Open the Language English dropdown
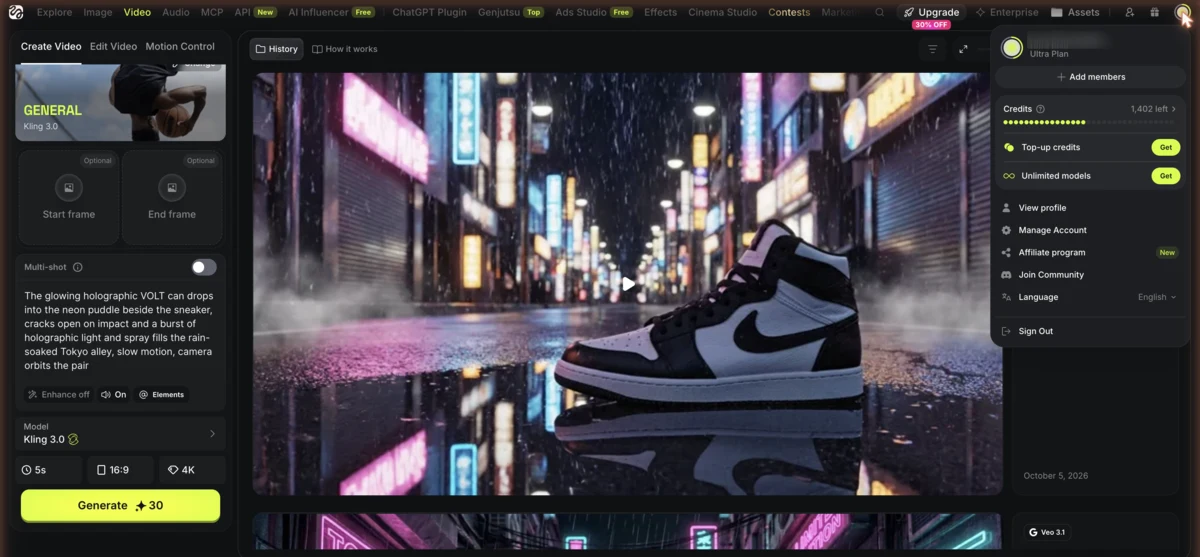This screenshot has height=557, width=1200. point(1157,297)
